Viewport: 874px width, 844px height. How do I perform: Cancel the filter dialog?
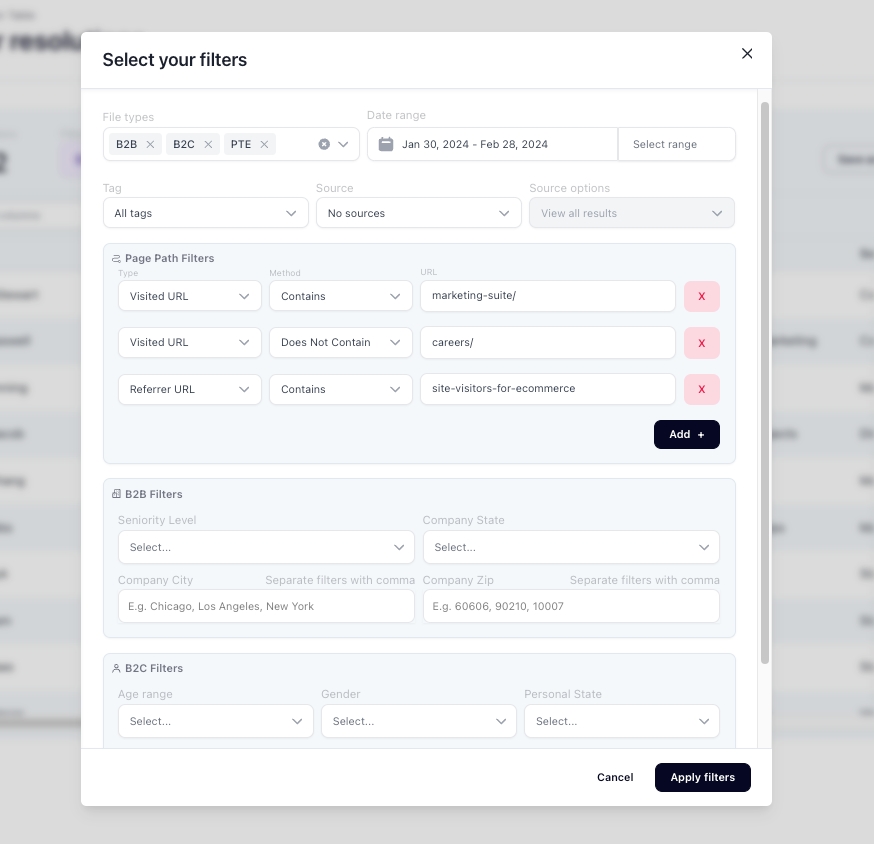[615, 777]
